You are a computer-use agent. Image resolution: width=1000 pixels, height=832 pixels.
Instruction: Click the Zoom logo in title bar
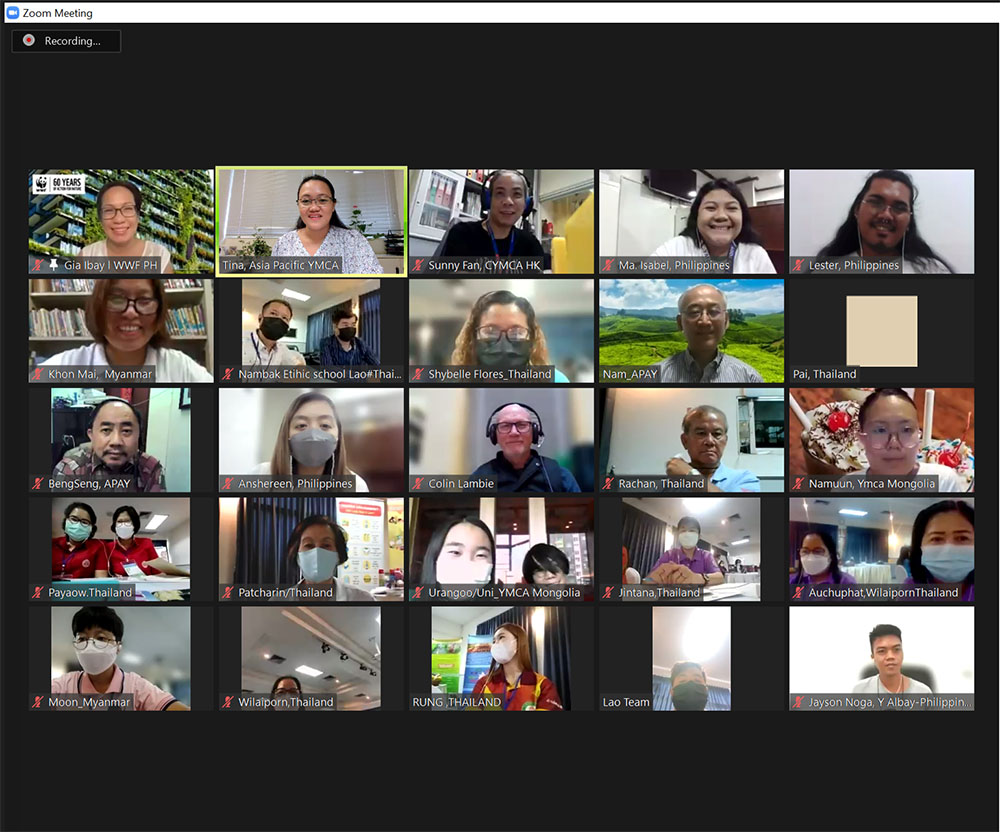pos(13,13)
